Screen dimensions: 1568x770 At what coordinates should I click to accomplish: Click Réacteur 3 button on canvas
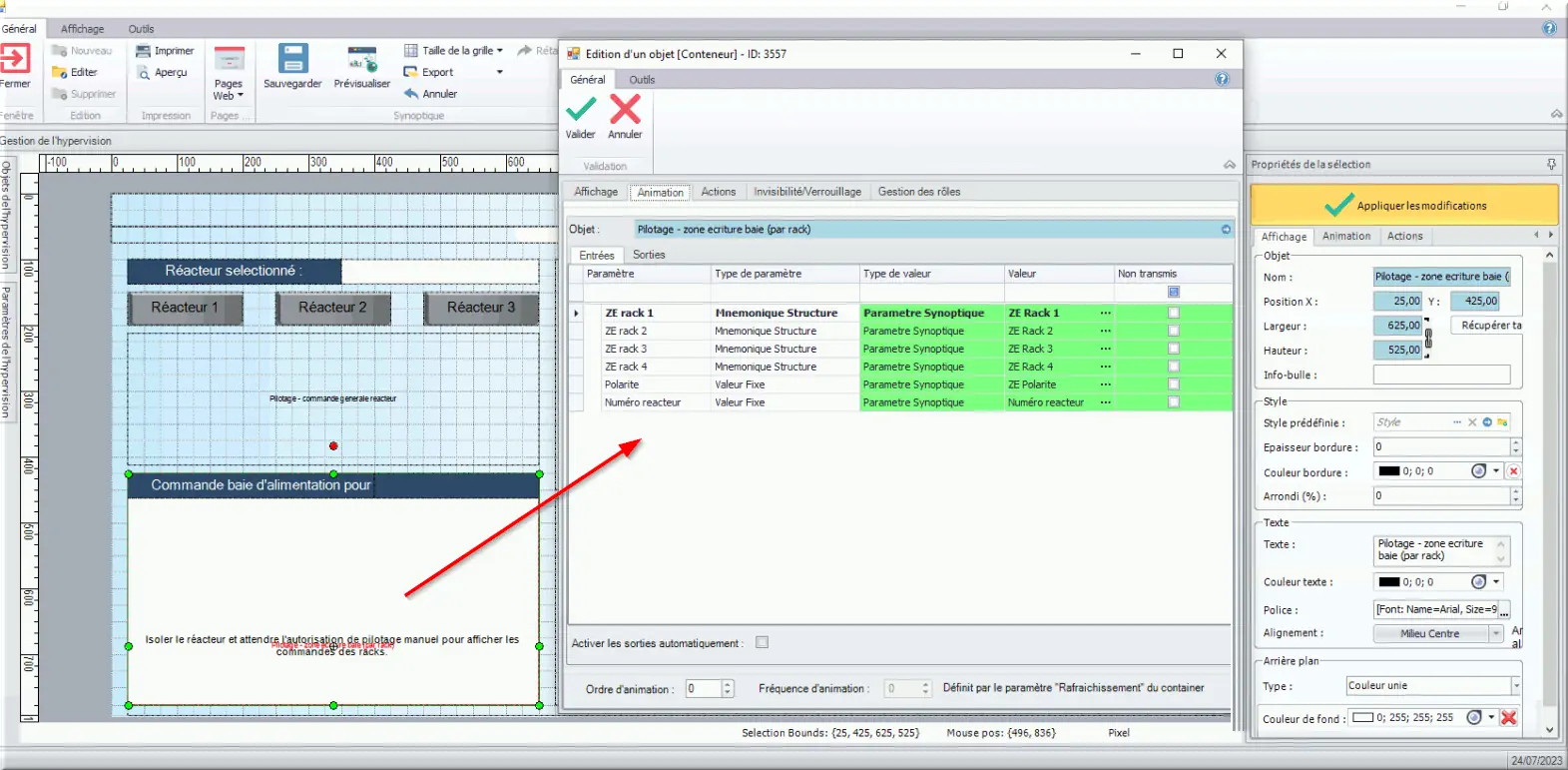click(x=481, y=308)
